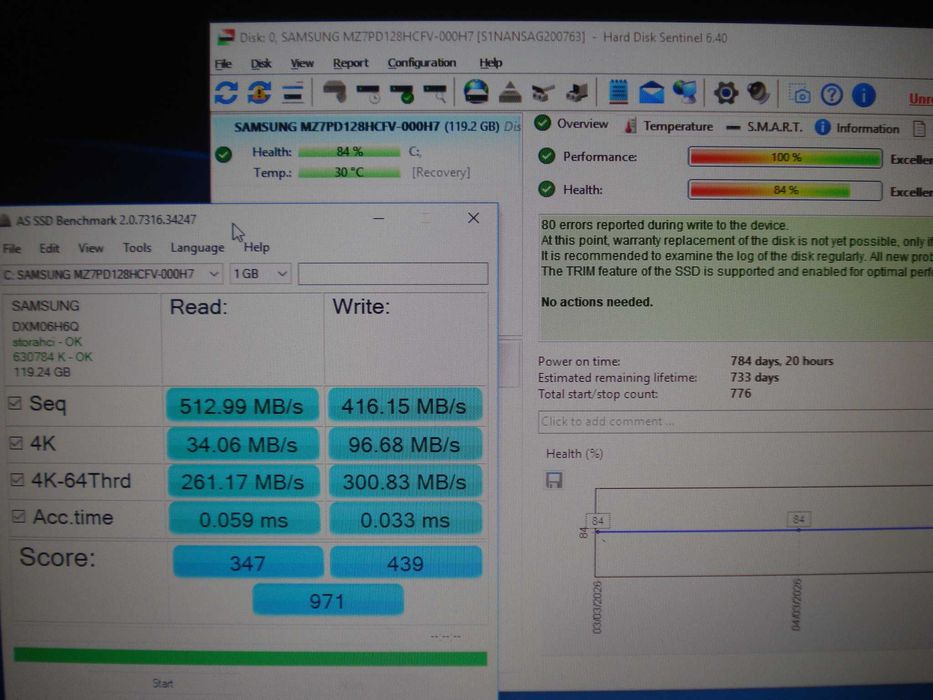The height and width of the screenshot is (700, 933).
Task: Open the 1 GB test size dropdown
Action: 260,274
